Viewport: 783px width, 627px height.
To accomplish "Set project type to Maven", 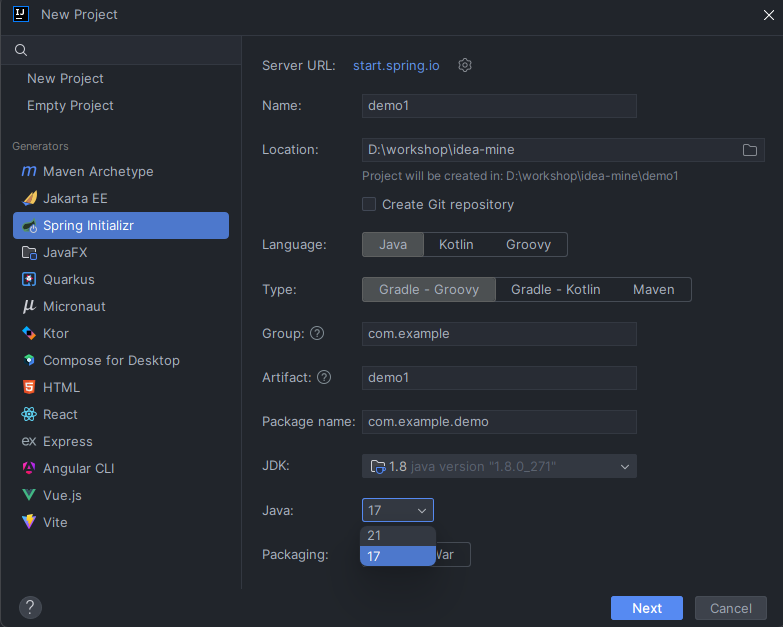I will click(x=653, y=290).
